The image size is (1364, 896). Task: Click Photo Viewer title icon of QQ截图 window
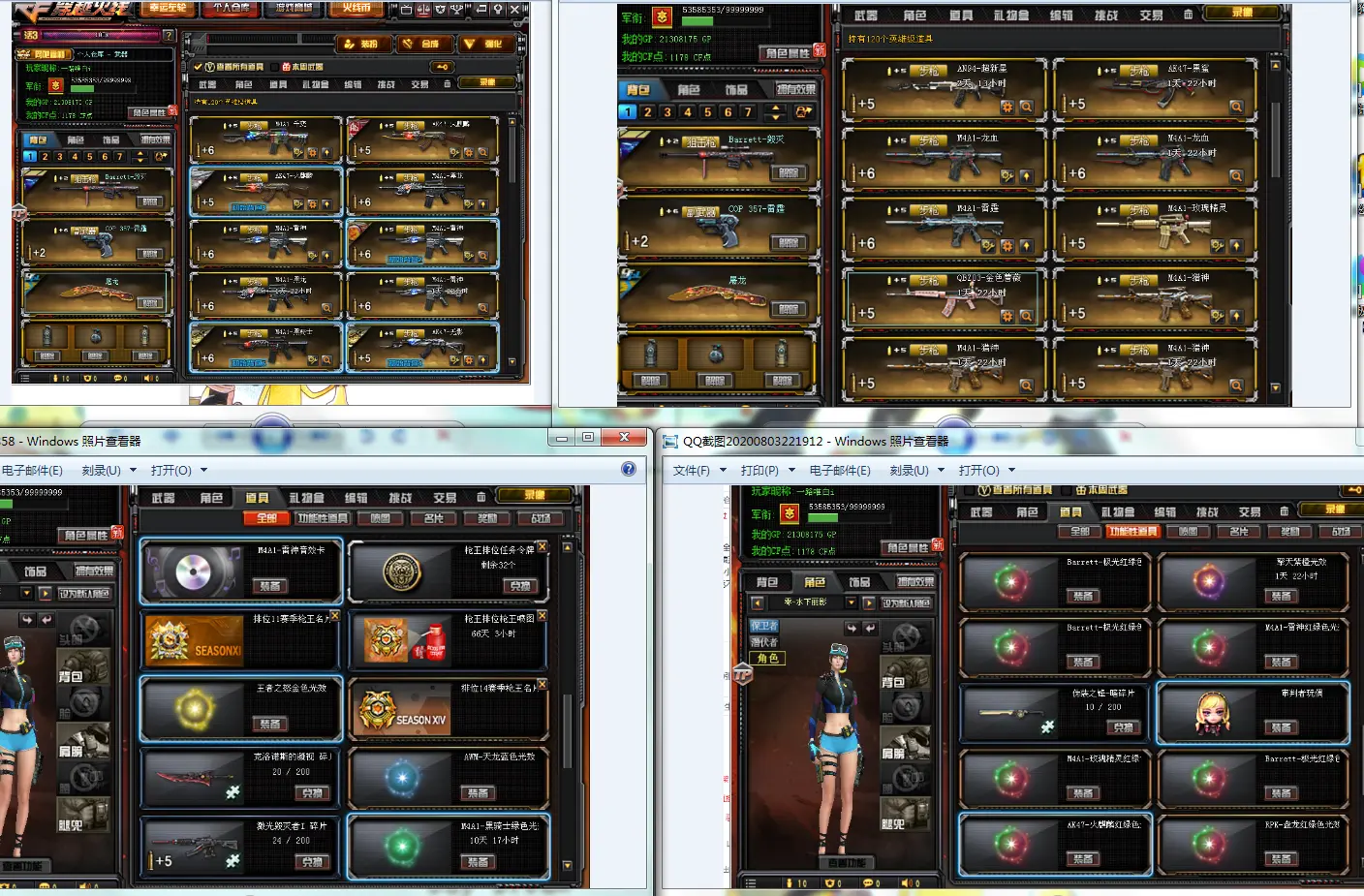pos(670,442)
